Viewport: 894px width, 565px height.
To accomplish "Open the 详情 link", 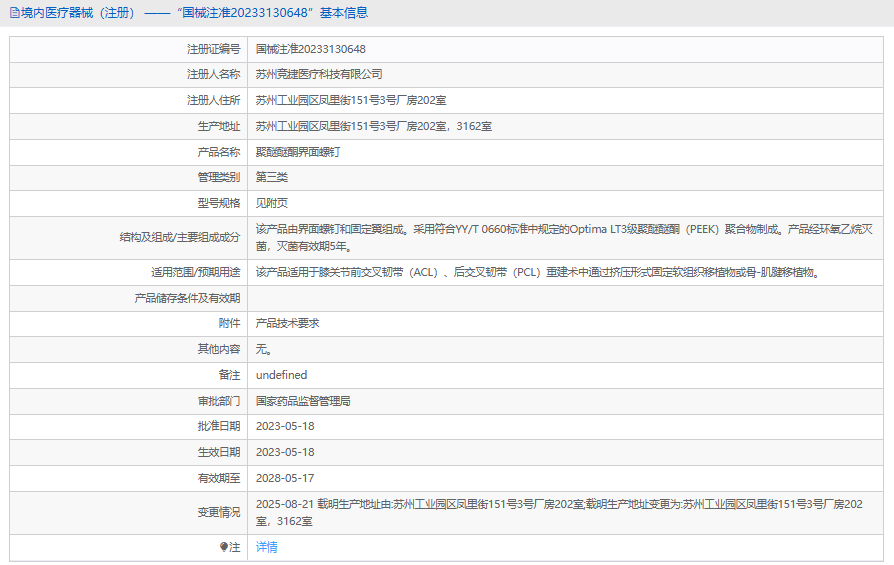I will tap(267, 547).
